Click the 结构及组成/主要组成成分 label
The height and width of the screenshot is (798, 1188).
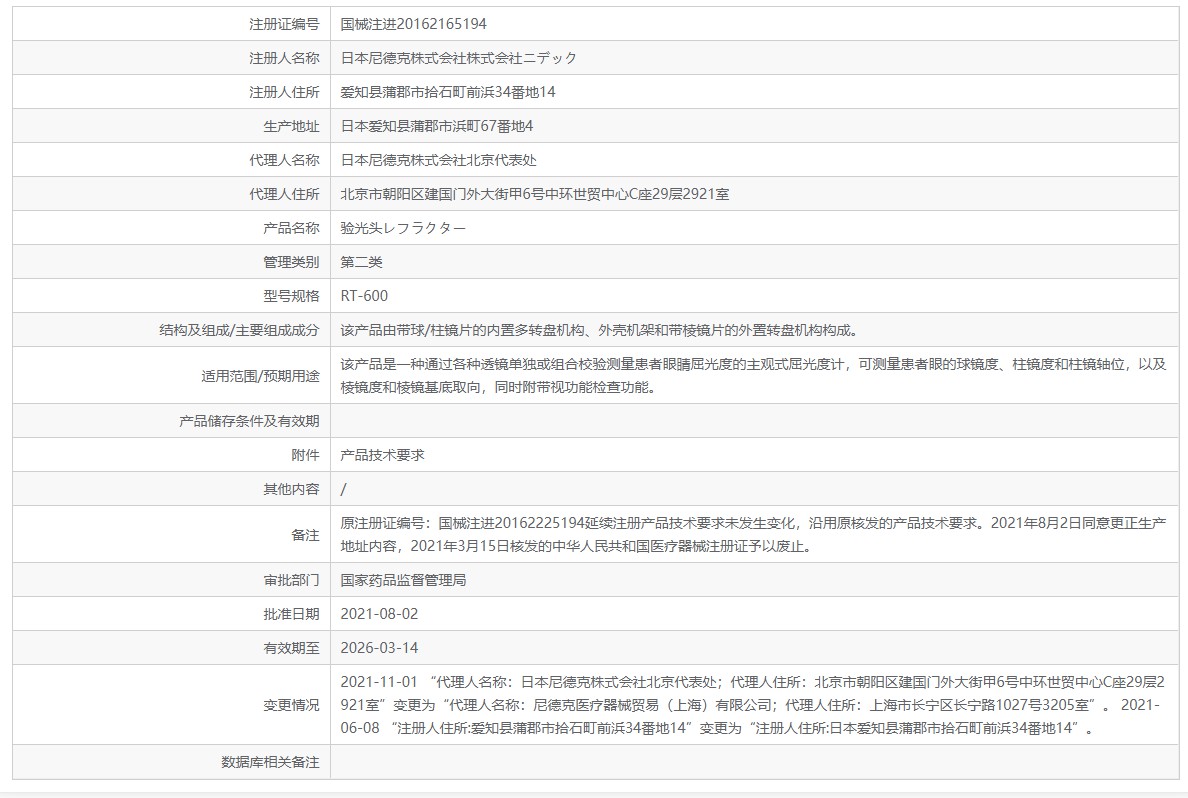coord(239,331)
